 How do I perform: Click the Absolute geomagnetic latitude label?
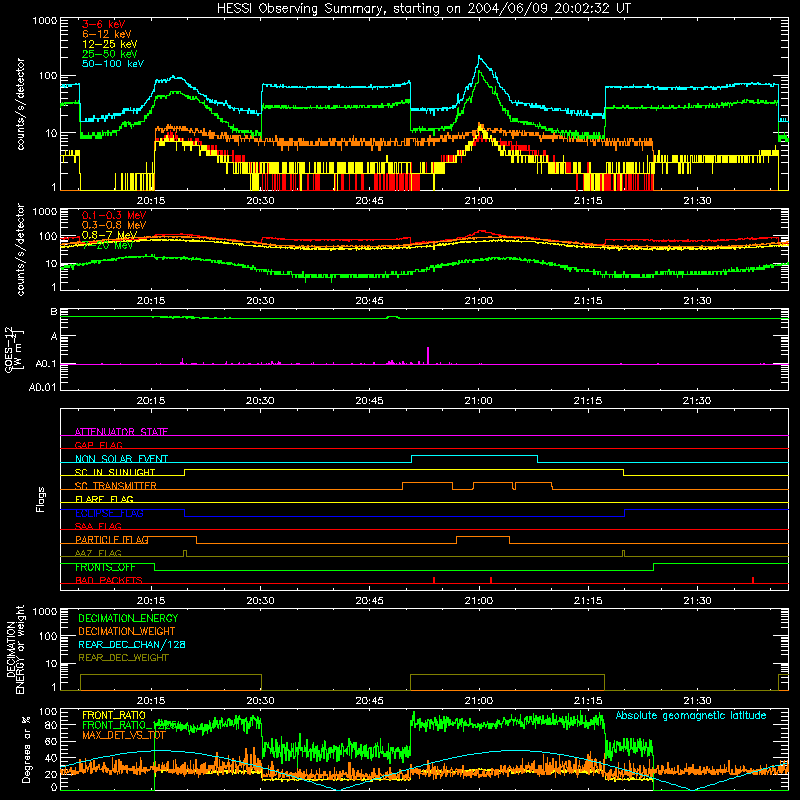[x=691, y=716]
